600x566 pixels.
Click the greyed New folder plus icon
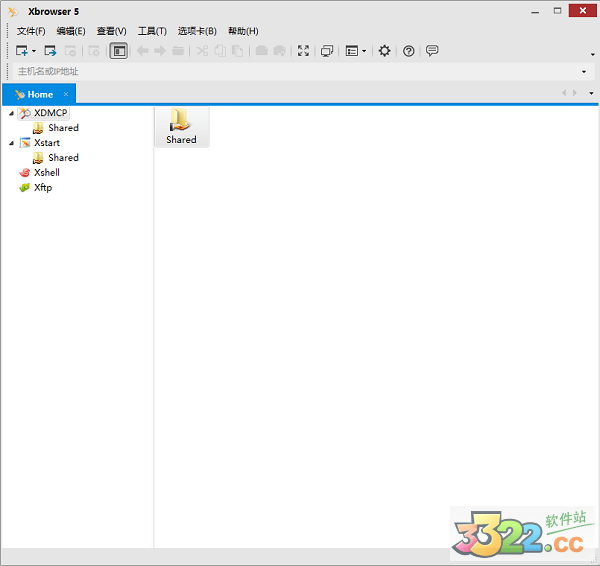pyautogui.click(x=280, y=51)
